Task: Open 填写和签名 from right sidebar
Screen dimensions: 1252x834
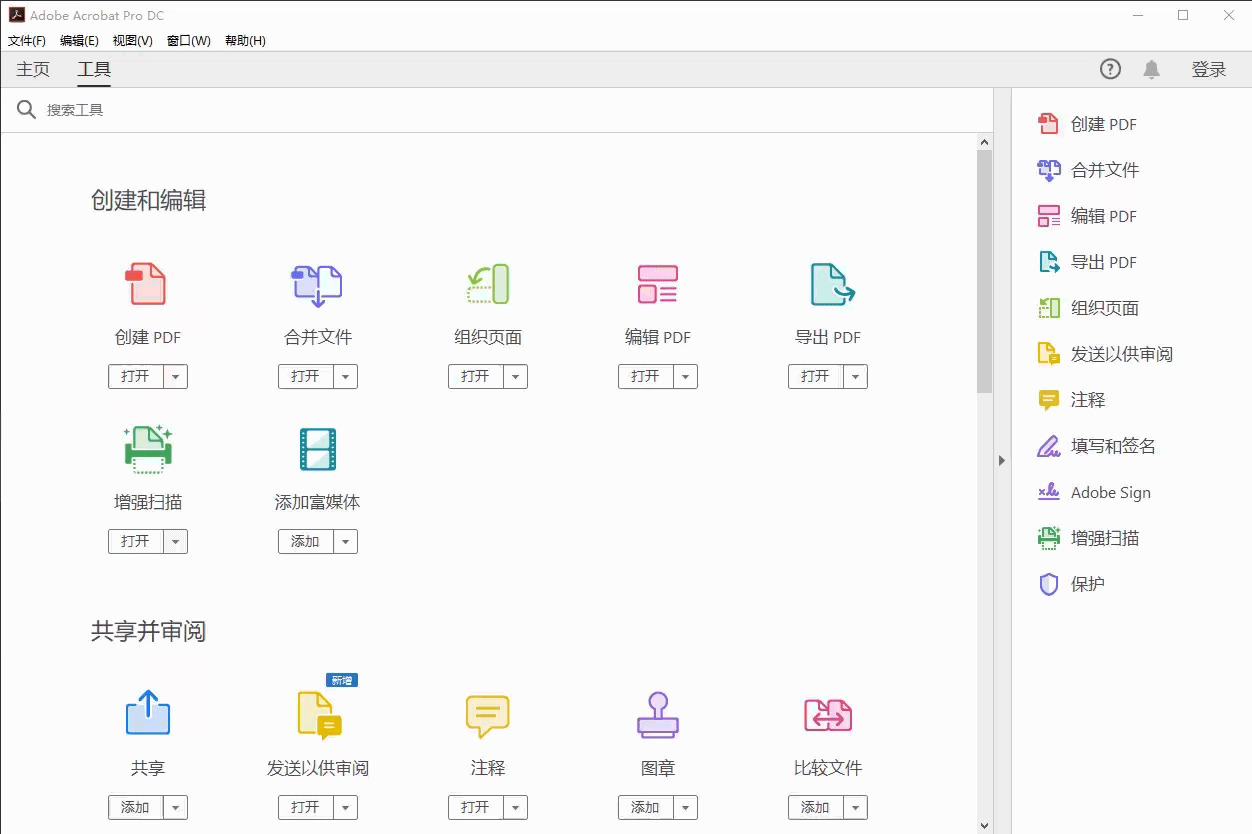Action: coord(1096,446)
